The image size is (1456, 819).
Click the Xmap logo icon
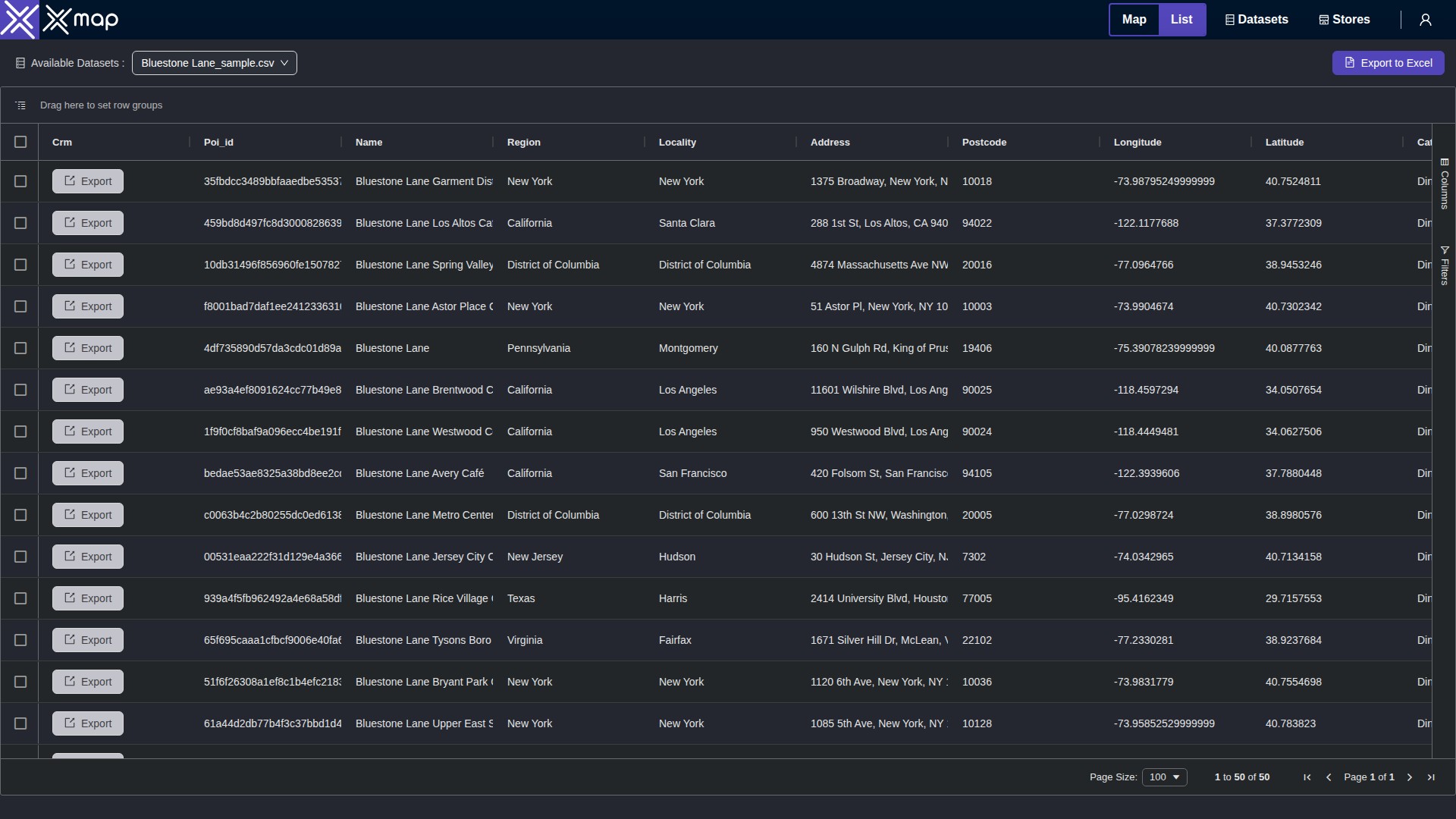[19, 20]
